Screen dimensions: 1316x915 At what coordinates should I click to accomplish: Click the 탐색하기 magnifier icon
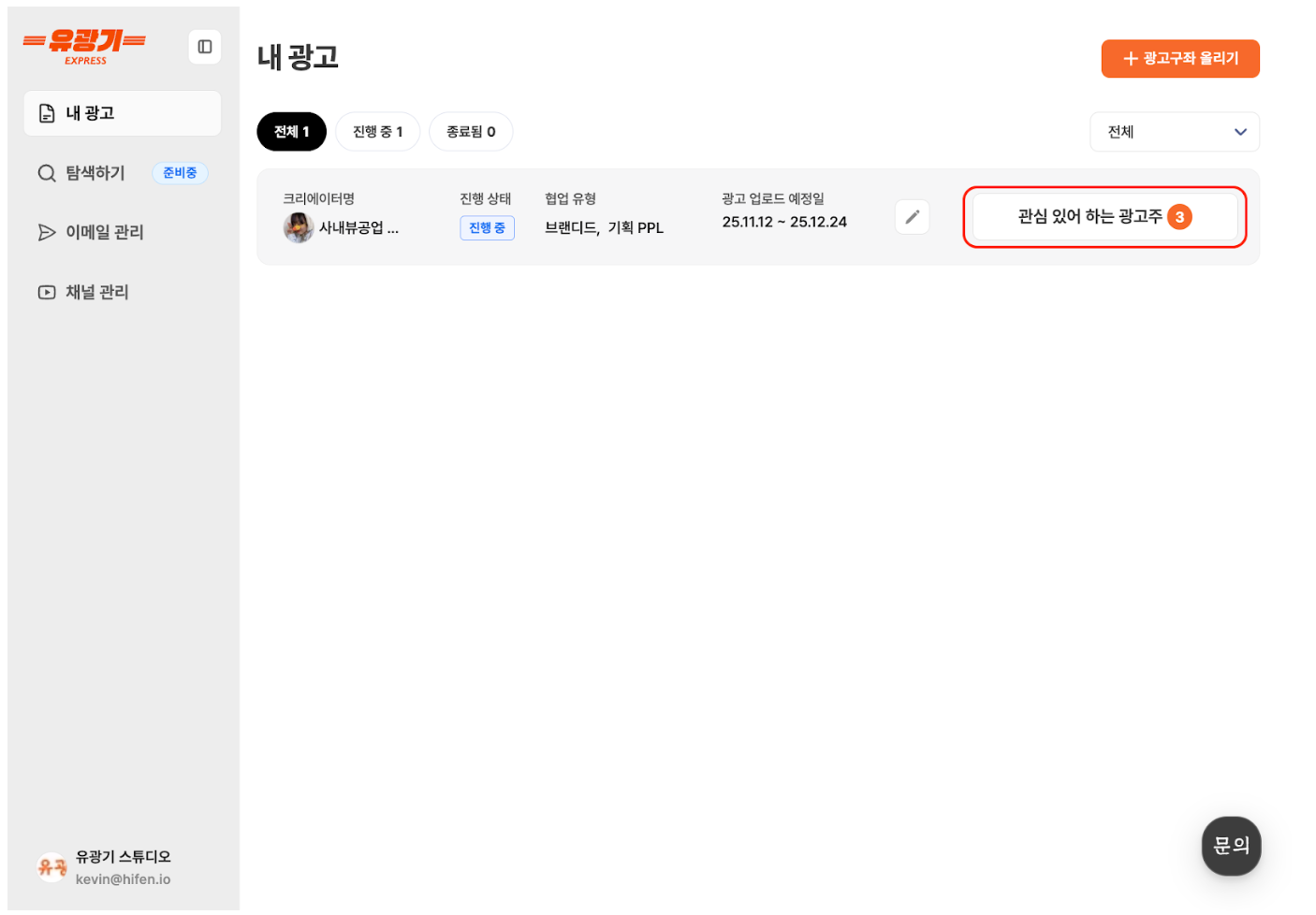tap(46, 173)
